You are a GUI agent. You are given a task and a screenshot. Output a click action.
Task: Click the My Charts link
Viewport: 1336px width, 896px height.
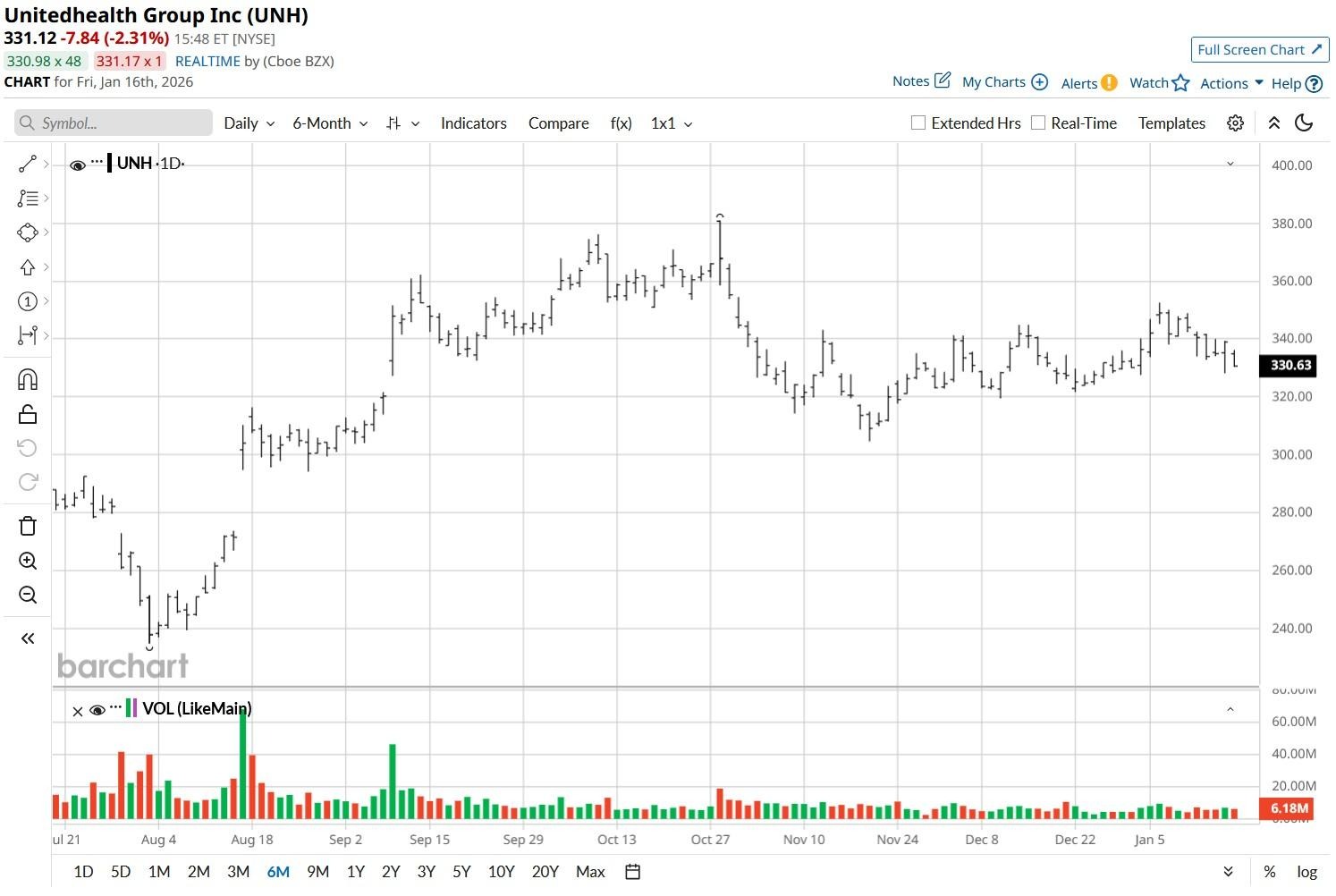[x=994, y=82]
